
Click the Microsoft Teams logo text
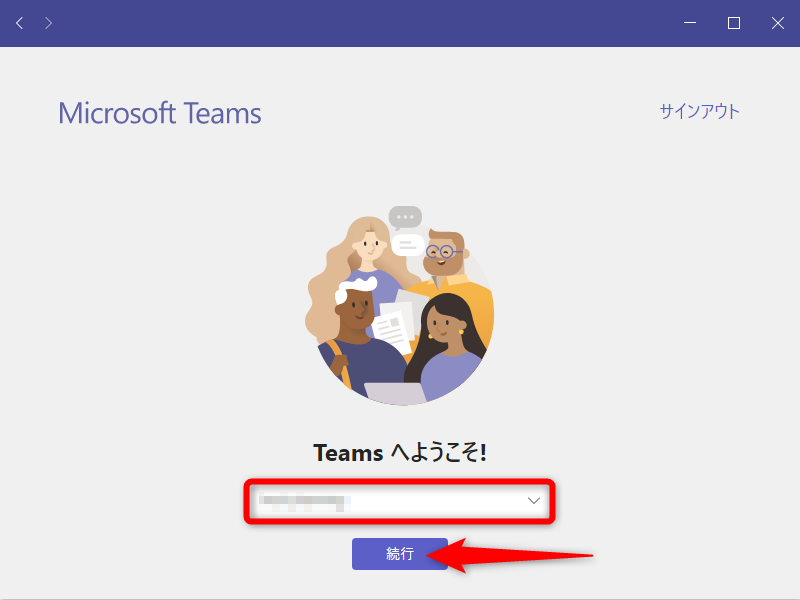[x=160, y=112]
